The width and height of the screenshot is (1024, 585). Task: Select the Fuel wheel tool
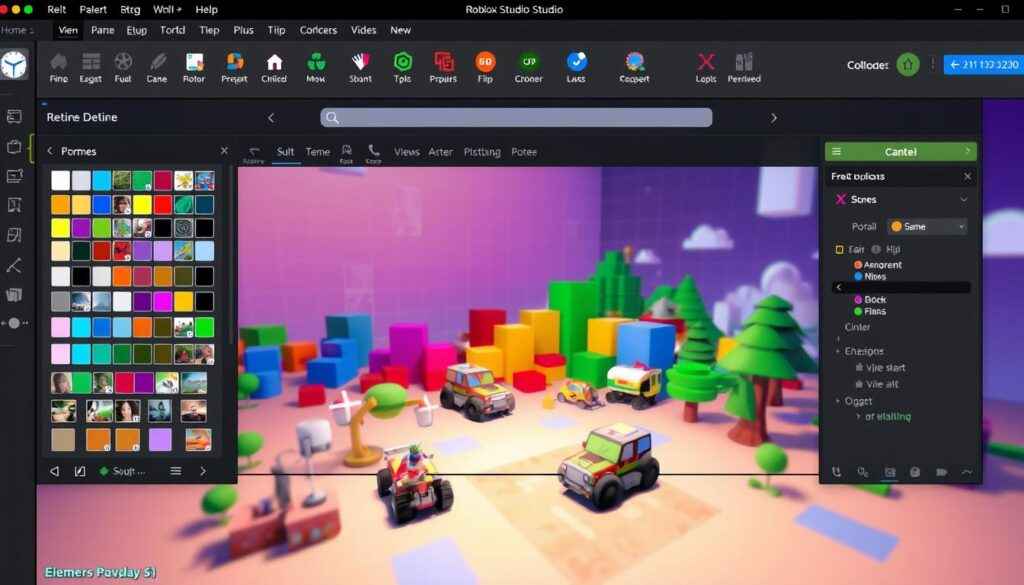pyautogui.click(x=123, y=68)
